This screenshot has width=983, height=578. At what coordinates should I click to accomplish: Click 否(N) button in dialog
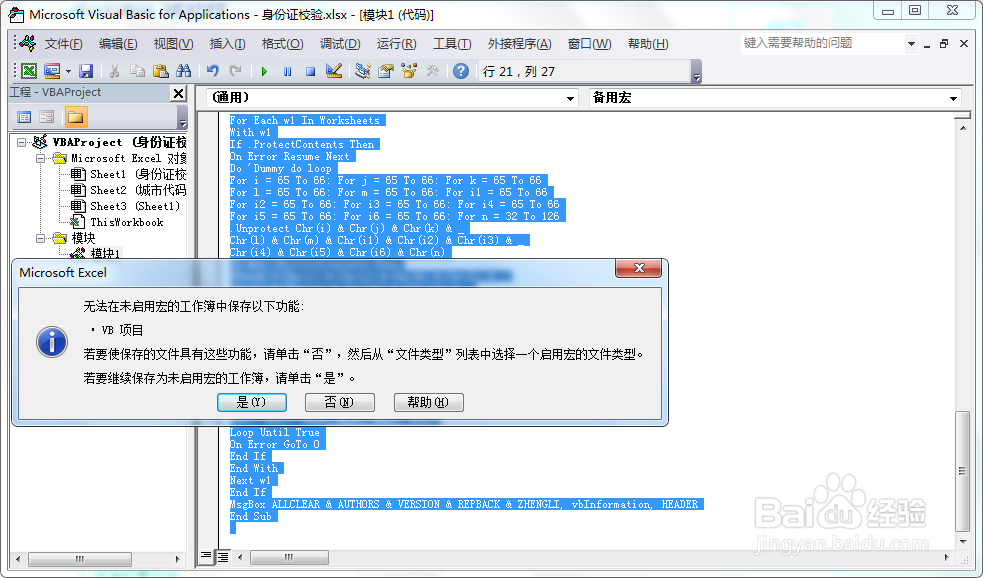coord(340,402)
